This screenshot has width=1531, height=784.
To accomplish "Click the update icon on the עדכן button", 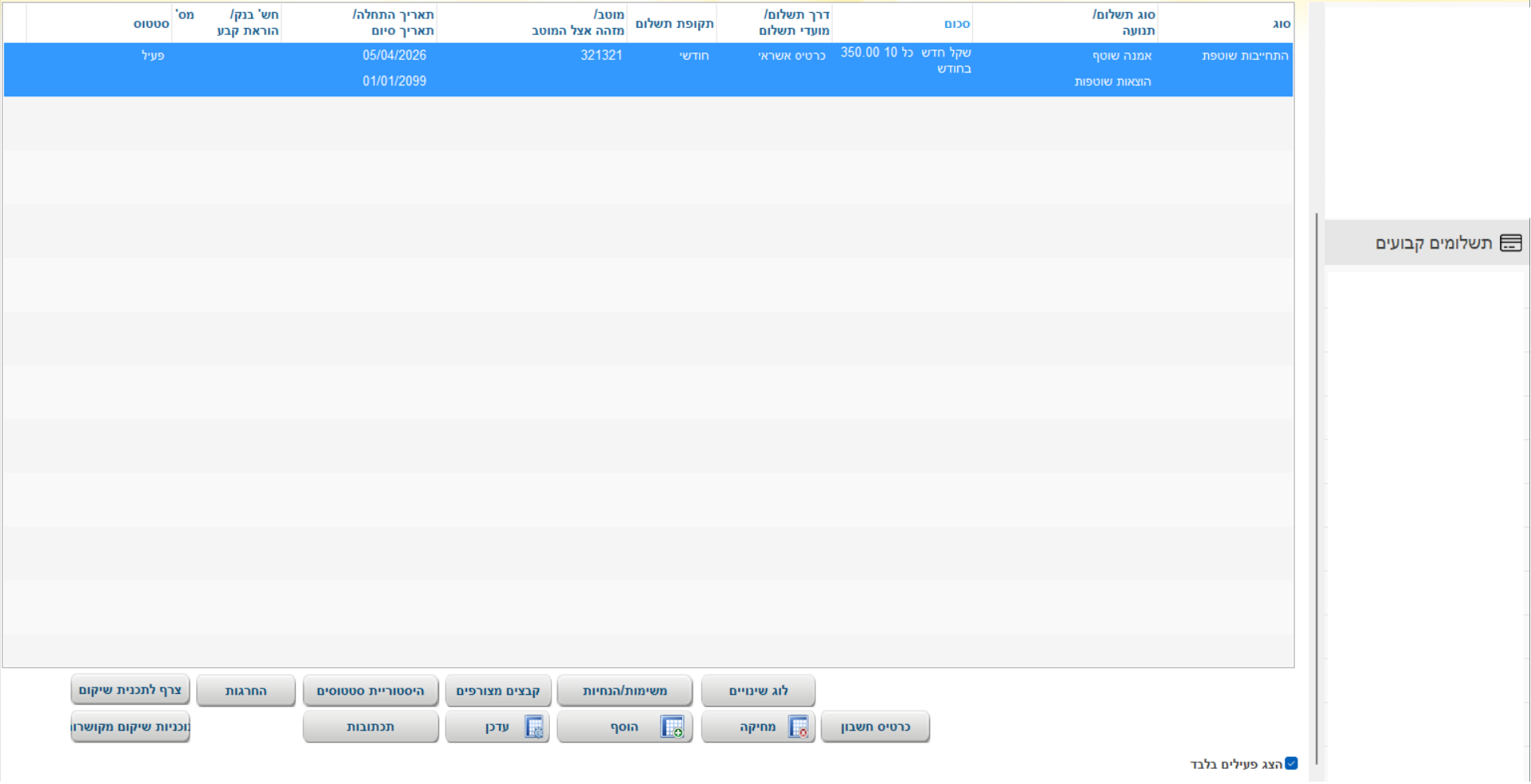I will point(534,727).
